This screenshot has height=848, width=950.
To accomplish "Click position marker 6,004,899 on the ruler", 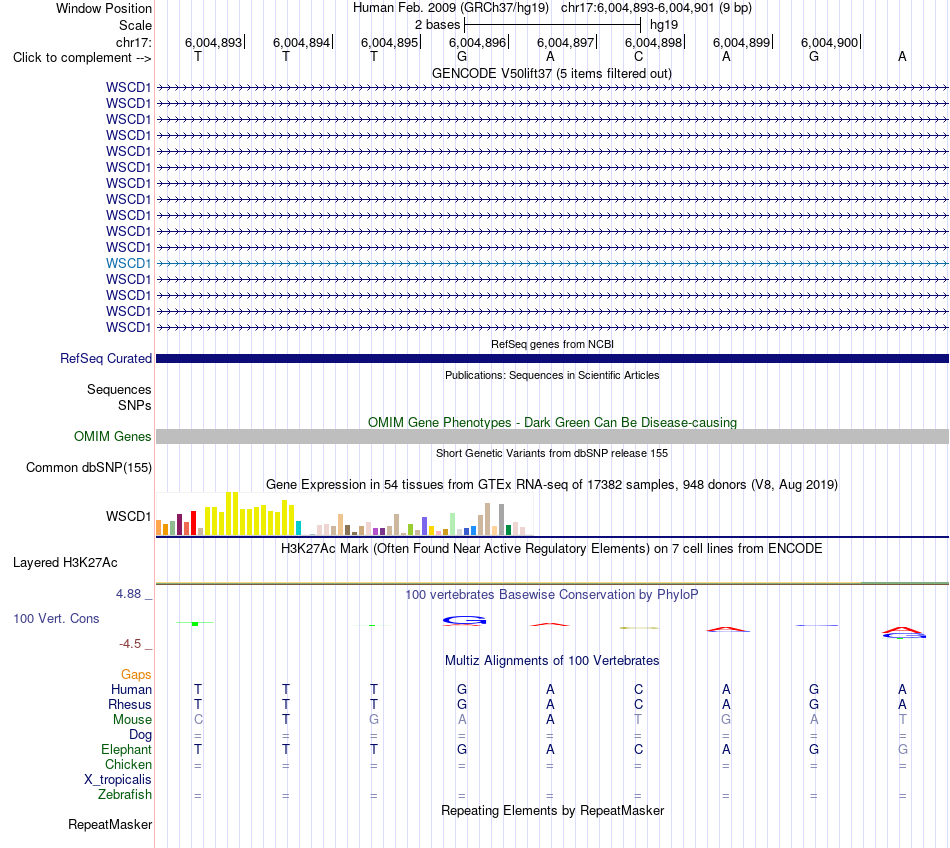I will 741,42.
